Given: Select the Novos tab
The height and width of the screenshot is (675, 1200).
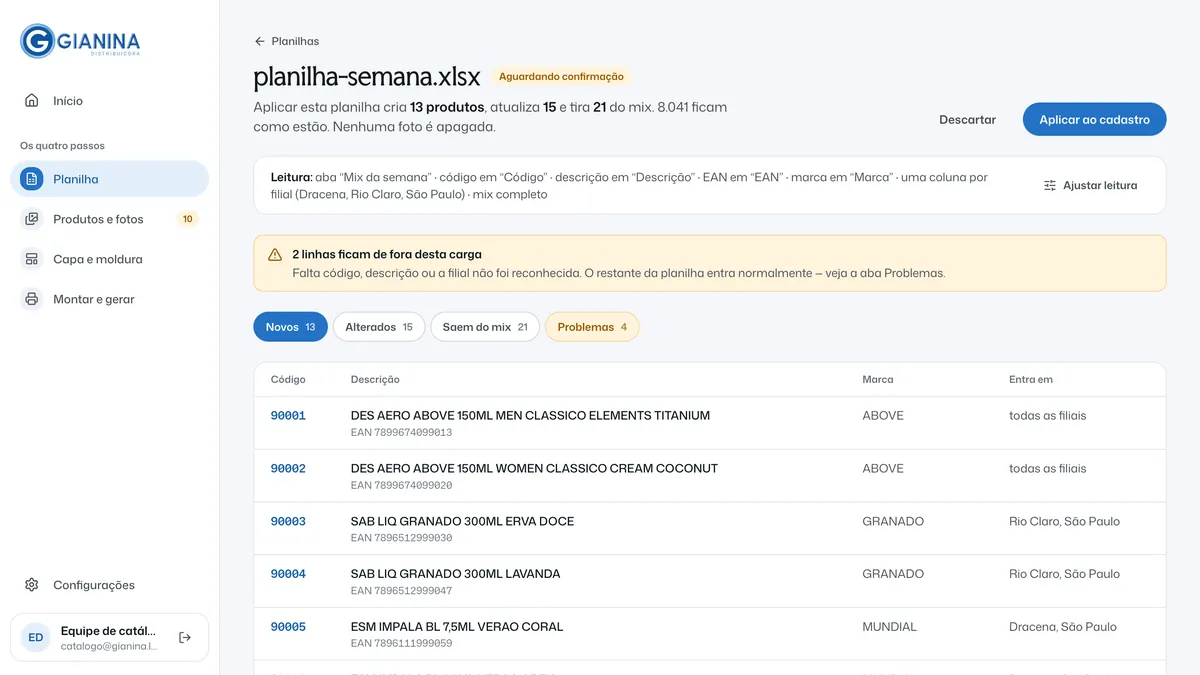Looking at the screenshot, I should point(290,327).
